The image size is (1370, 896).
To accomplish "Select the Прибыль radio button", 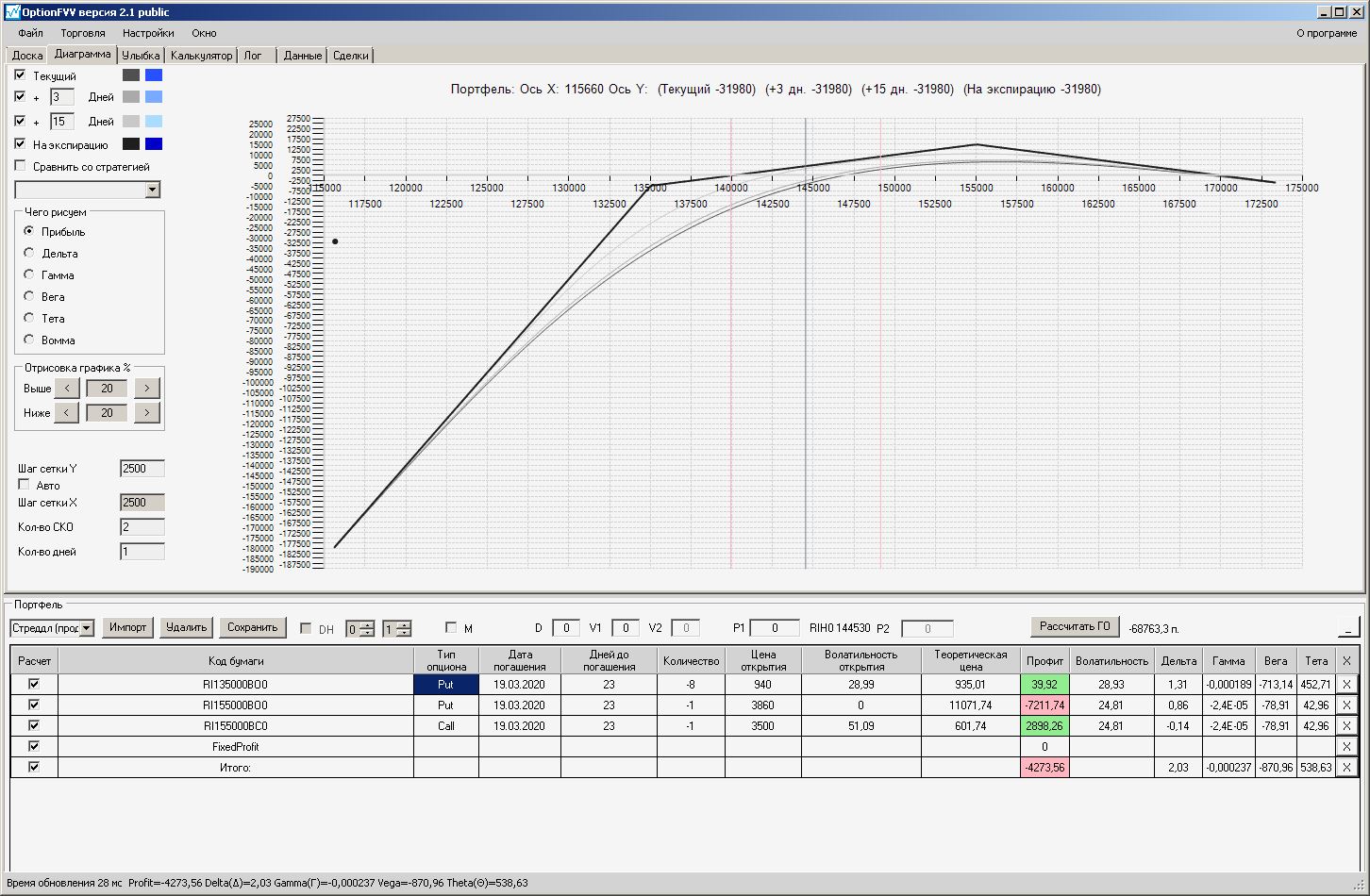I will pos(29,231).
